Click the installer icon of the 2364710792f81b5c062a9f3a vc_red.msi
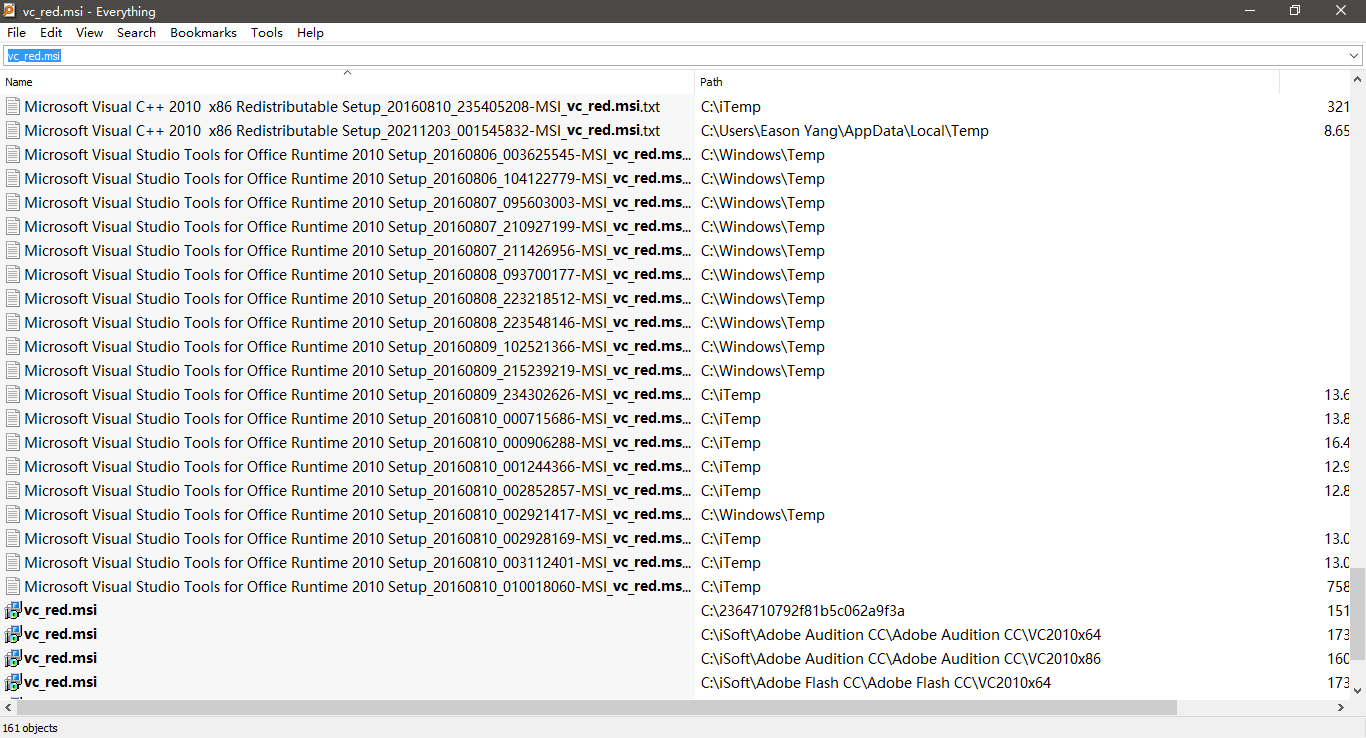Viewport: 1366px width, 738px height. 13,610
